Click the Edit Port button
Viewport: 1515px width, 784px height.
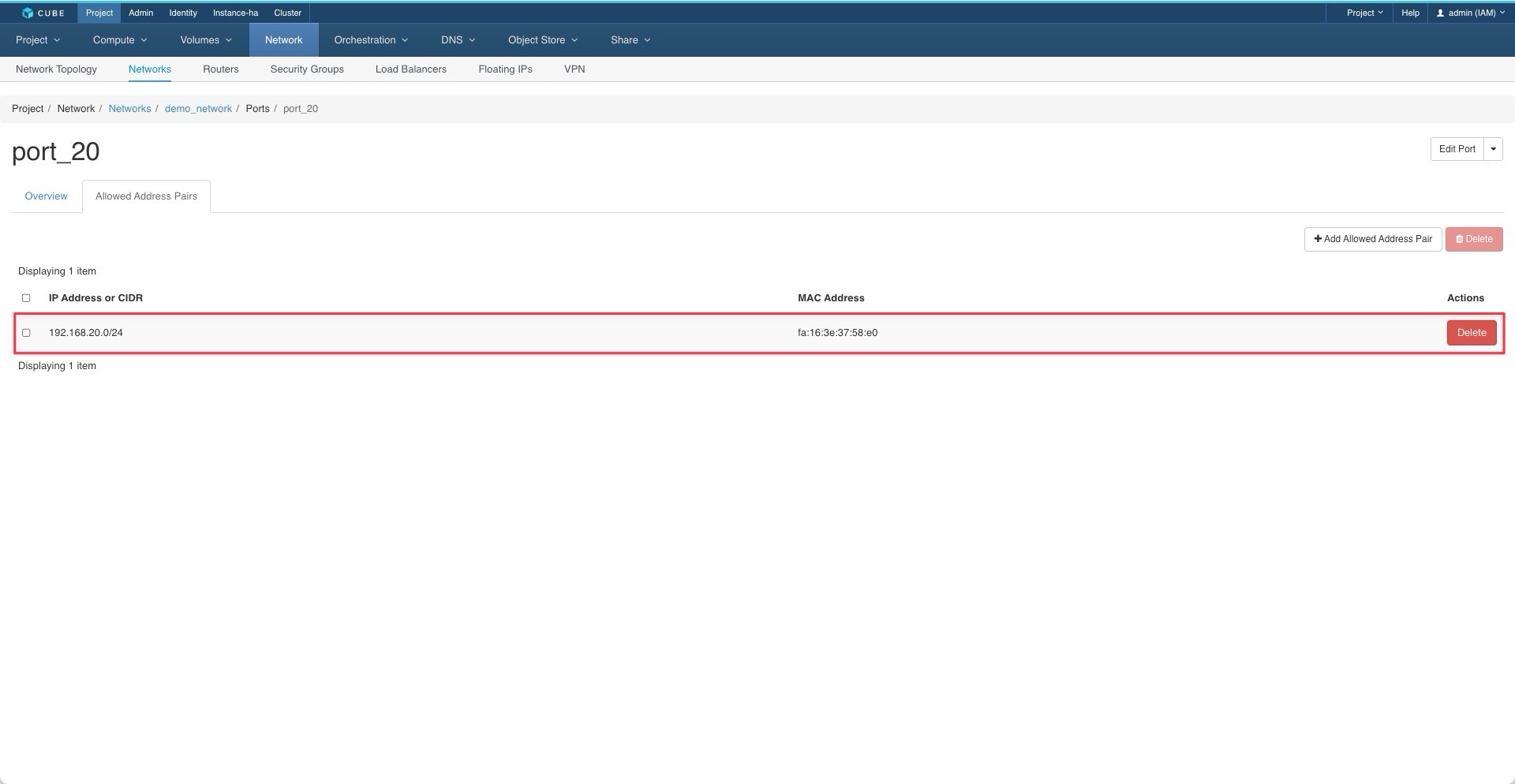click(x=1457, y=149)
